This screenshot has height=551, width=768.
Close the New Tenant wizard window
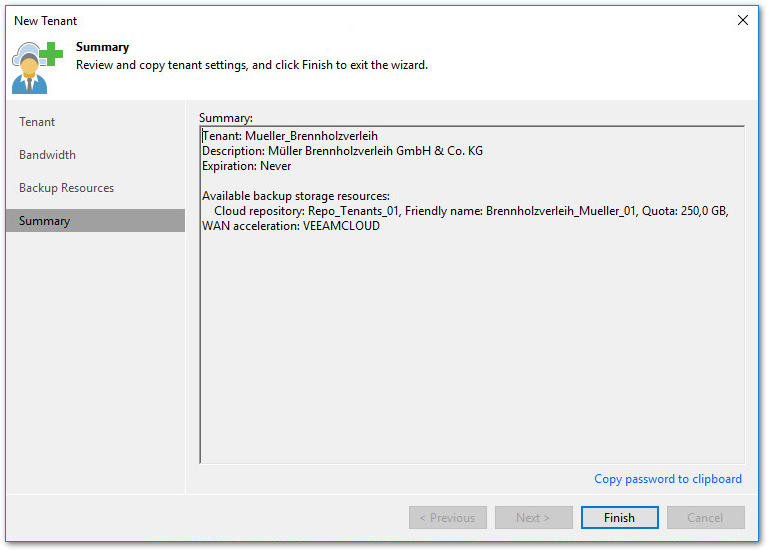coord(742,20)
